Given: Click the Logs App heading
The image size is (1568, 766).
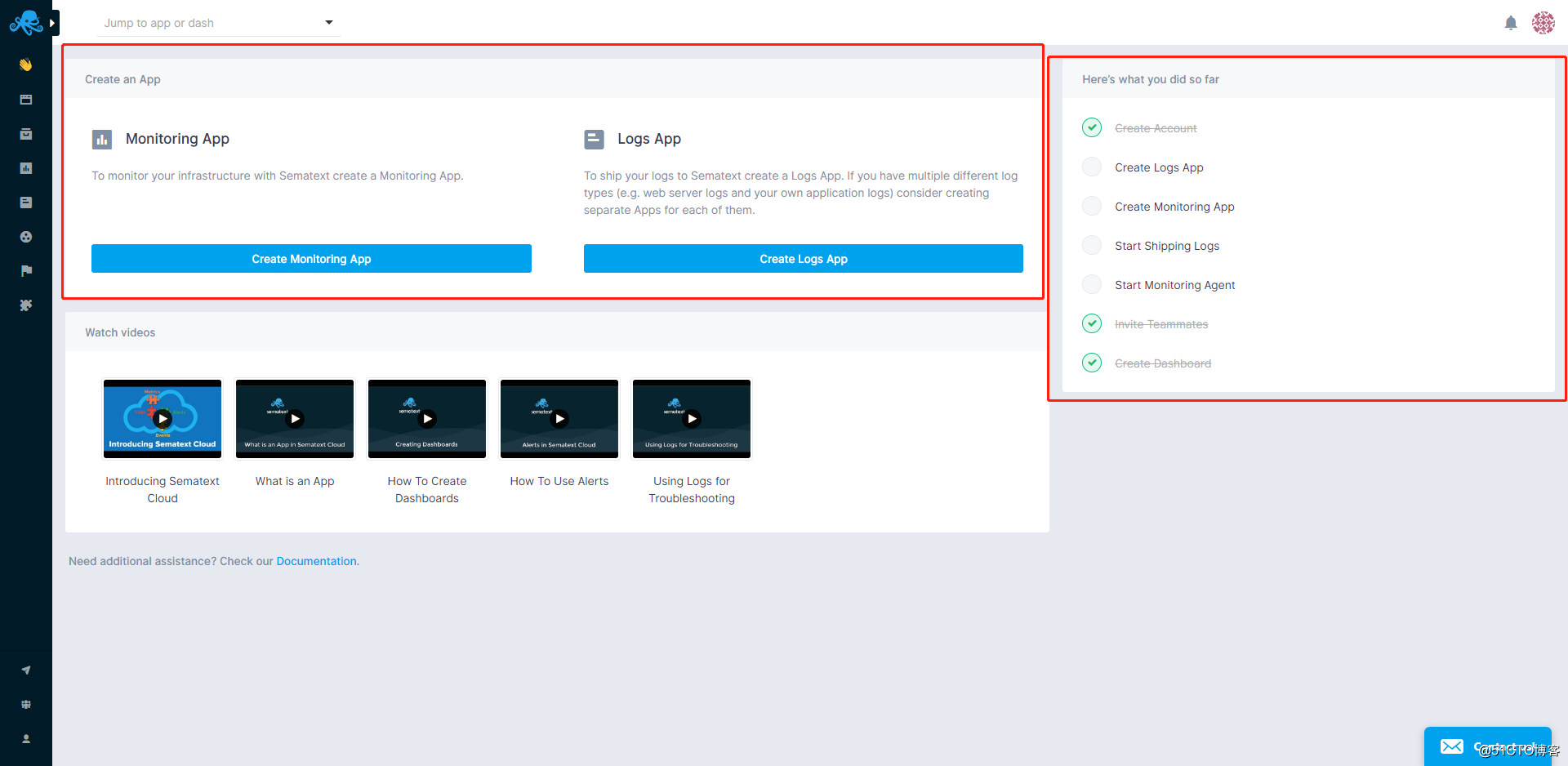Looking at the screenshot, I should coord(649,139).
